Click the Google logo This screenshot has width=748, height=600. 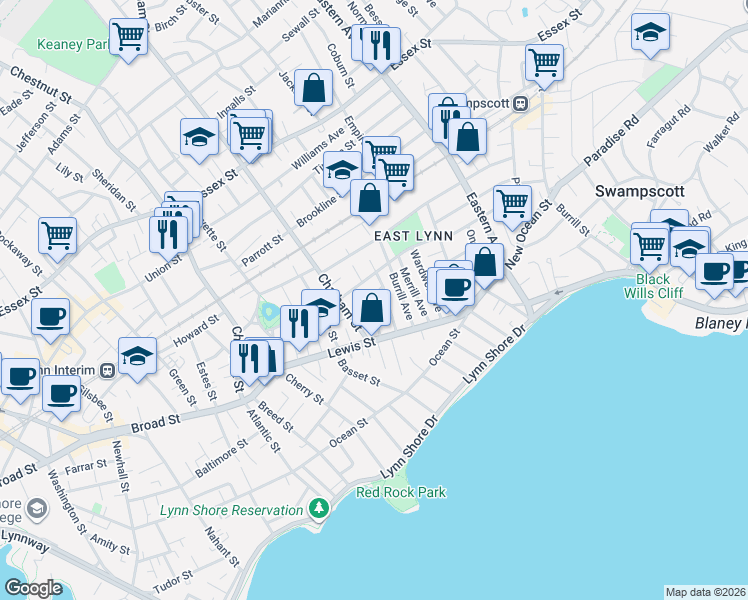click(x=34, y=588)
